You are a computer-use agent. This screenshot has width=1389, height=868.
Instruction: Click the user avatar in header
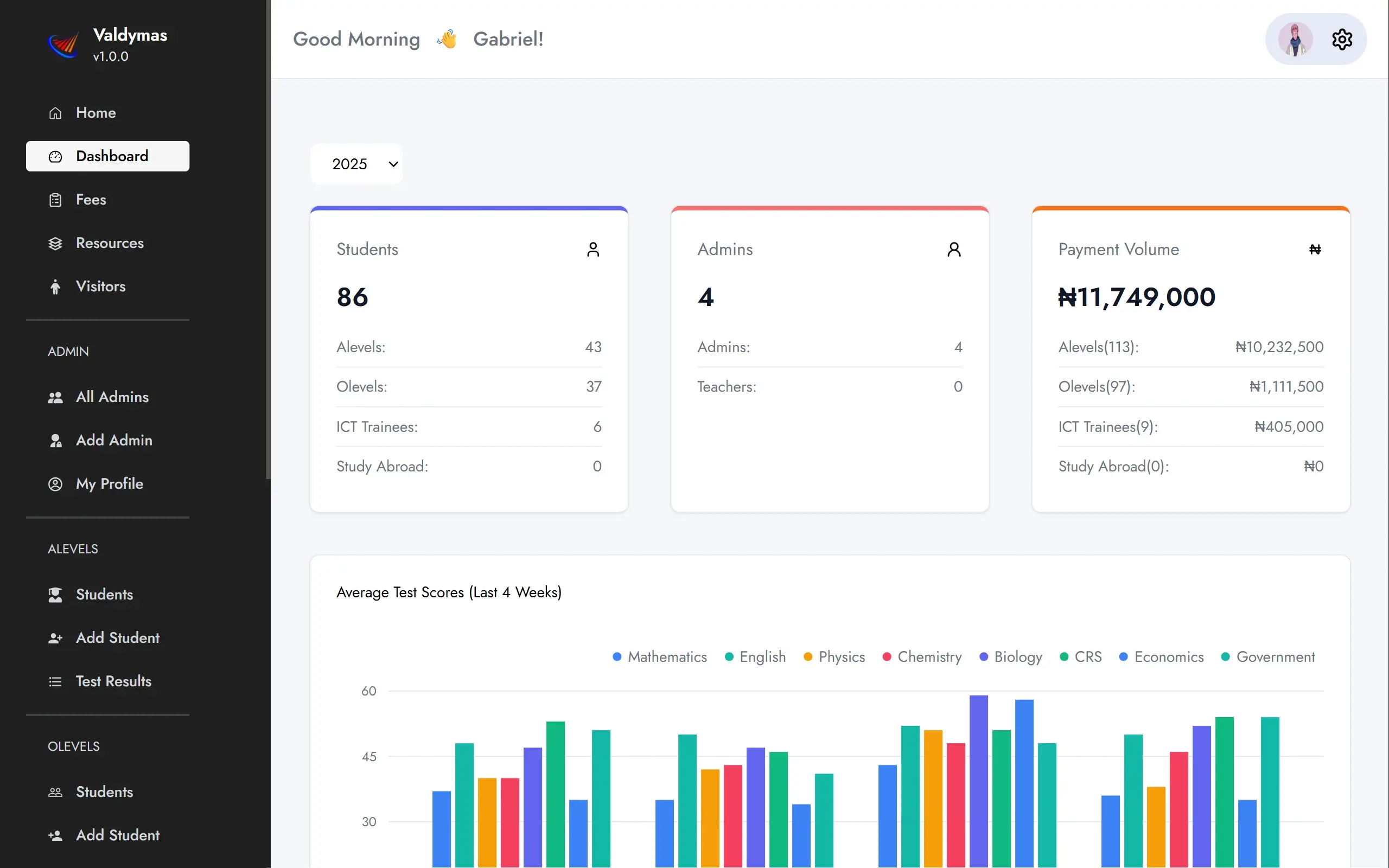click(1295, 40)
